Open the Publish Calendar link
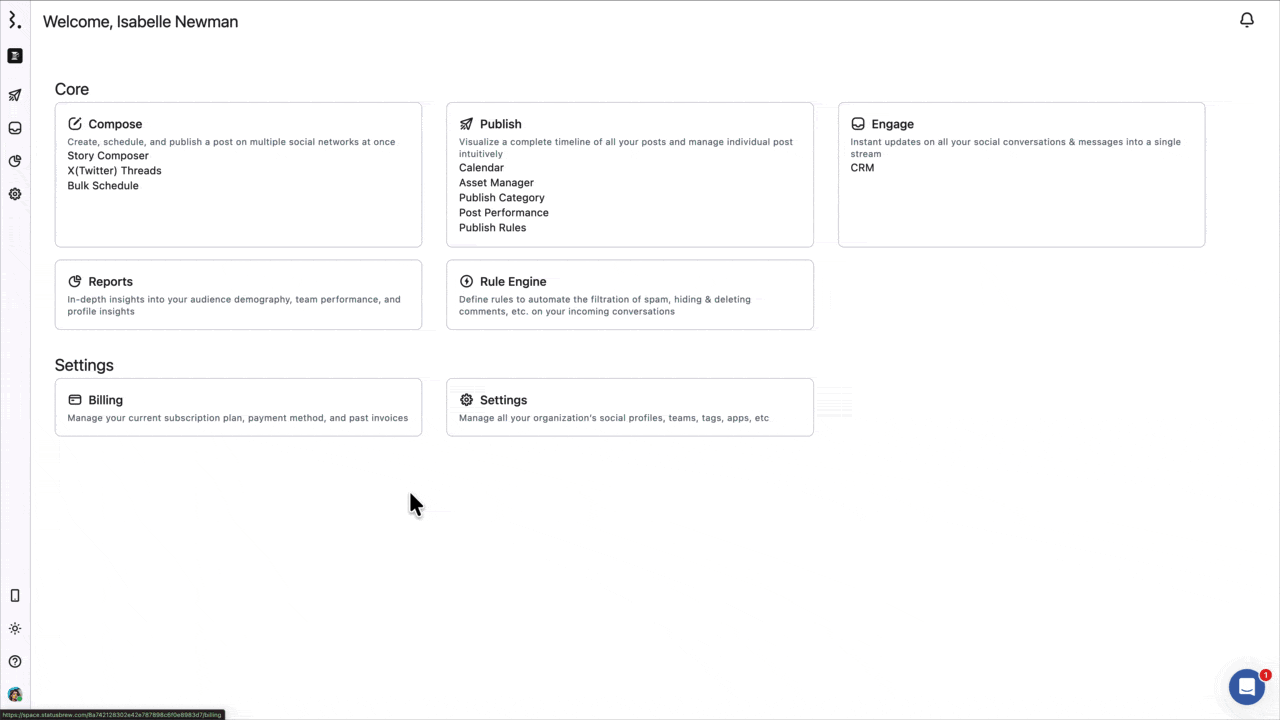 coord(481,168)
